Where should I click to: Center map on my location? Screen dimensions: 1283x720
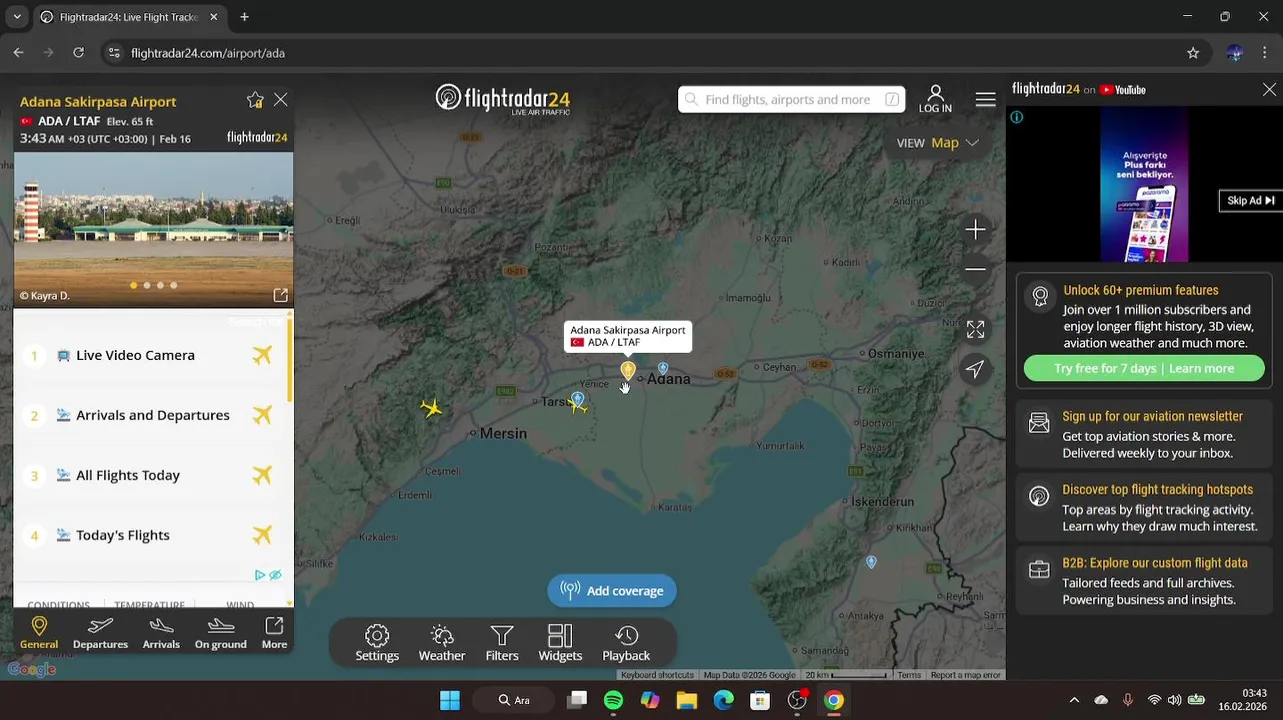[975, 369]
